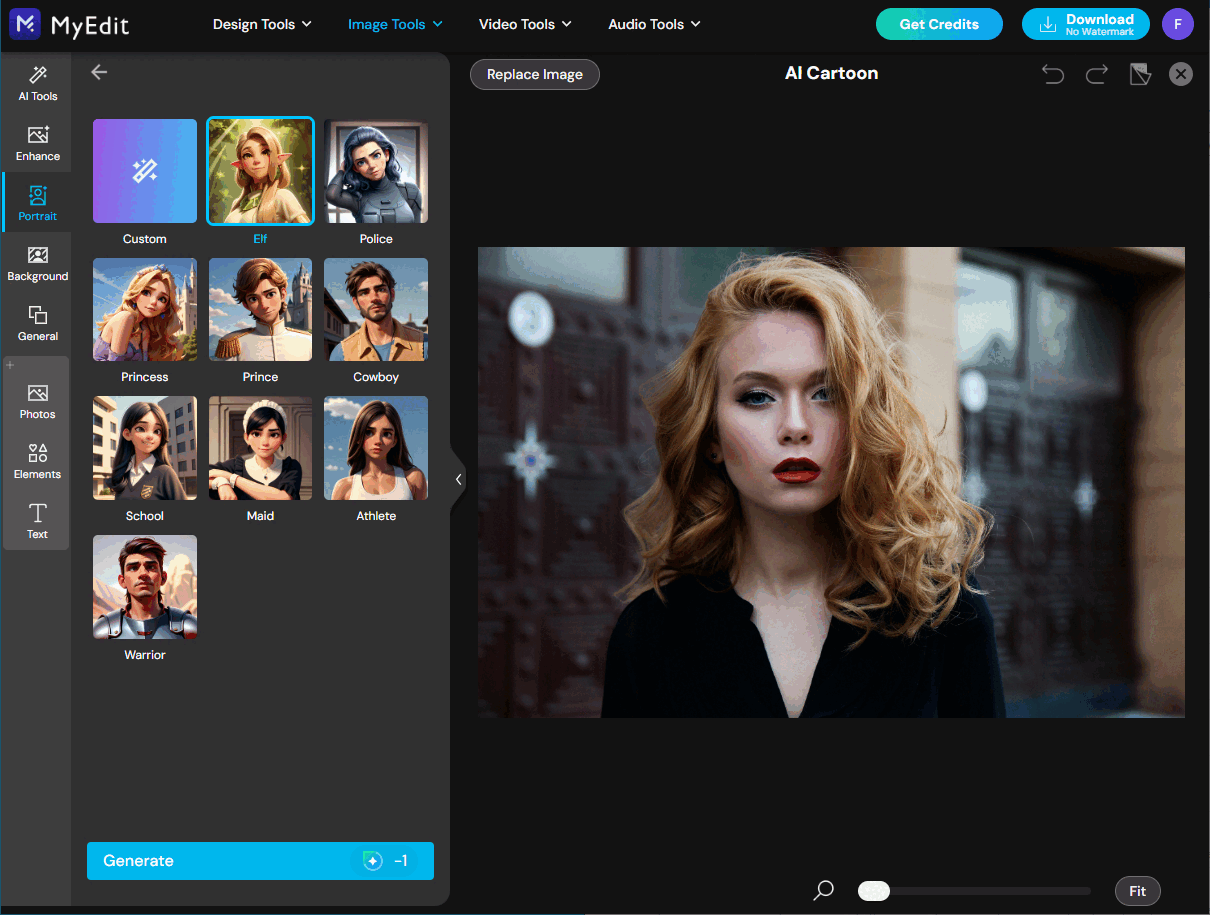This screenshot has width=1210, height=915.
Task: Click the uploaded portrait photo on canvas
Action: pyautogui.click(x=831, y=482)
